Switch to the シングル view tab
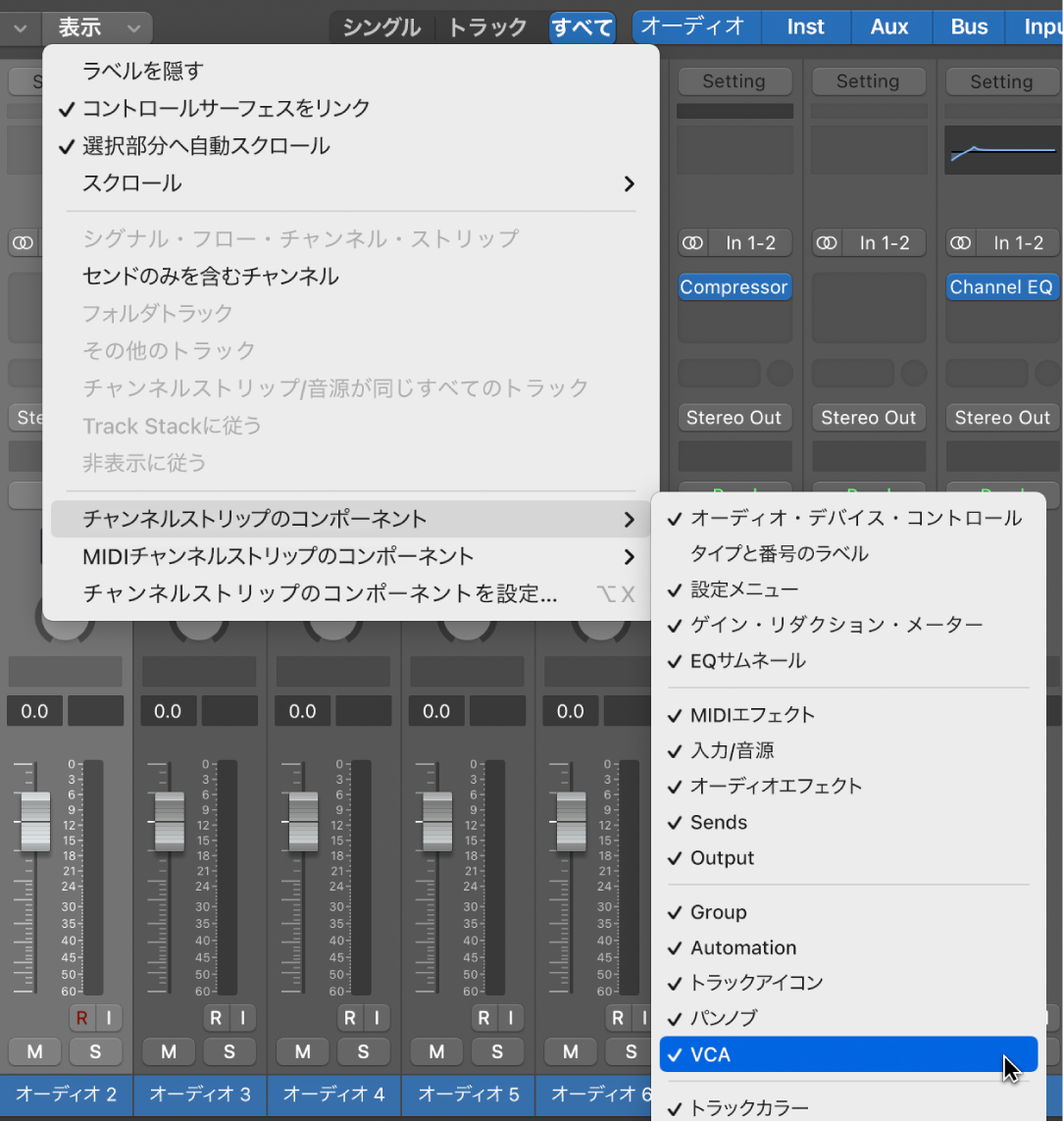1064x1122 pixels. coord(381,27)
